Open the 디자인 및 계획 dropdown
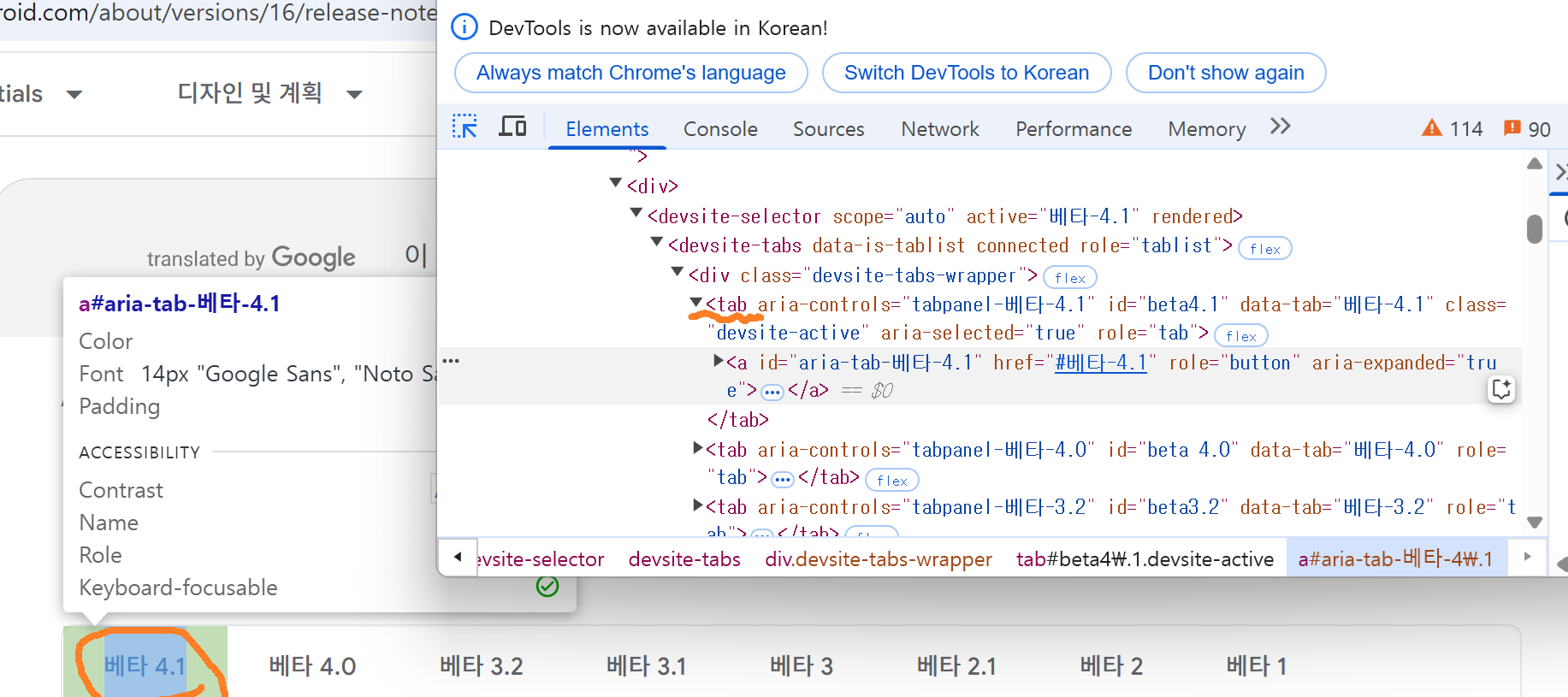The width and height of the screenshot is (1568, 697). point(270,93)
